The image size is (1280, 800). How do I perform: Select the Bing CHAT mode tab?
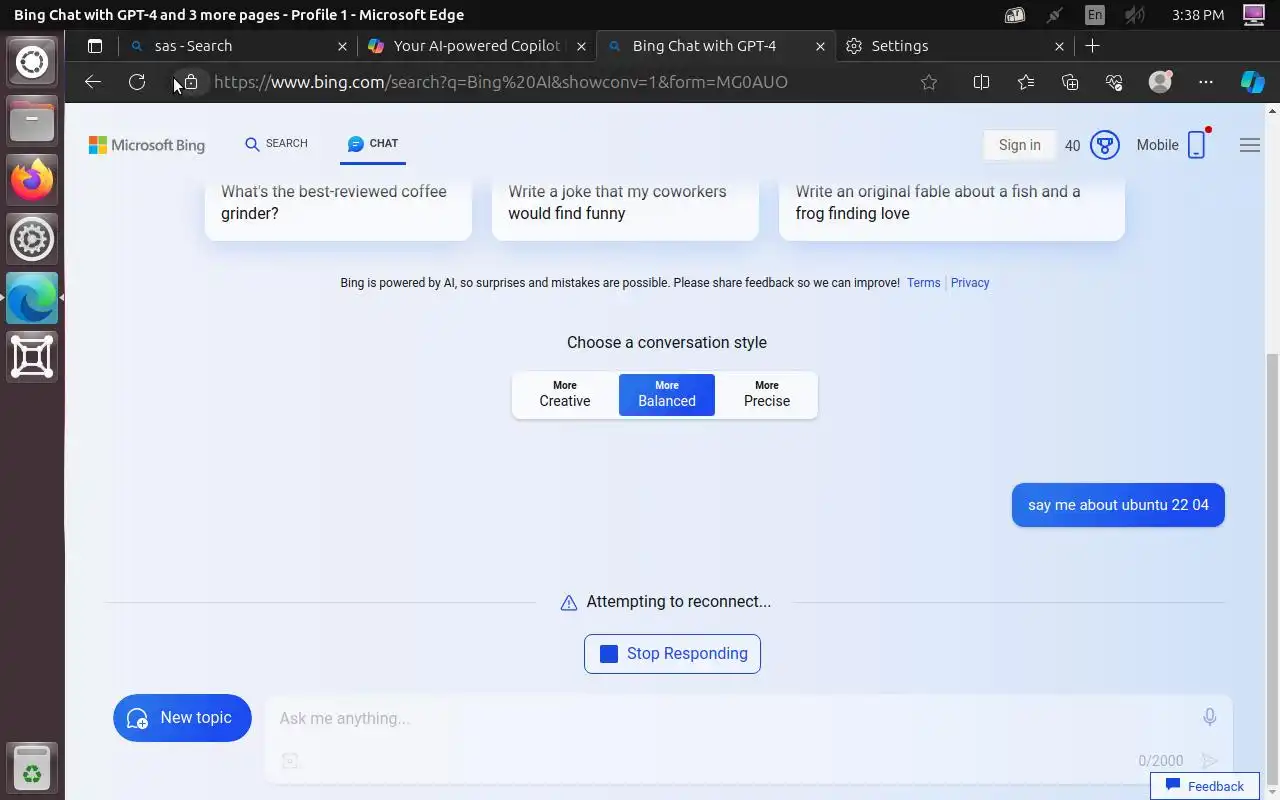(x=373, y=144)
